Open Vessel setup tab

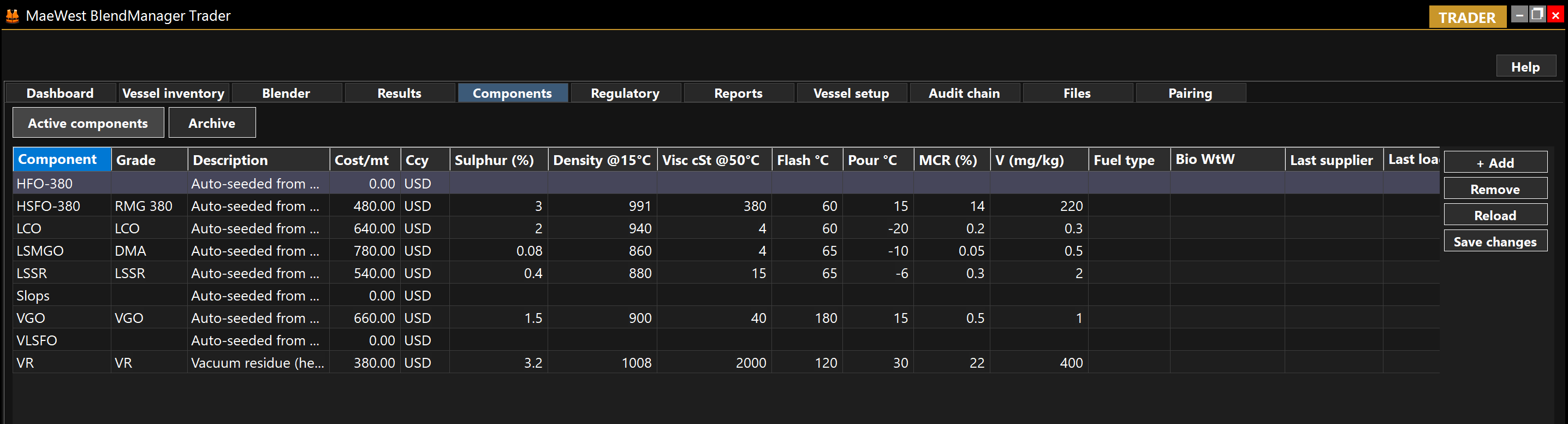(852, 93)
